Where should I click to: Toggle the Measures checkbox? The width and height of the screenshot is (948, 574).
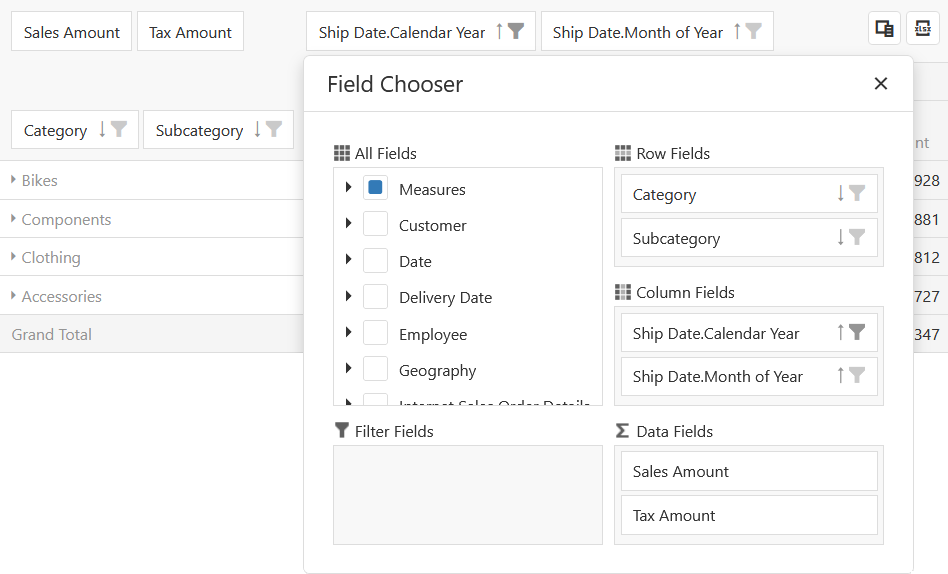376,188
